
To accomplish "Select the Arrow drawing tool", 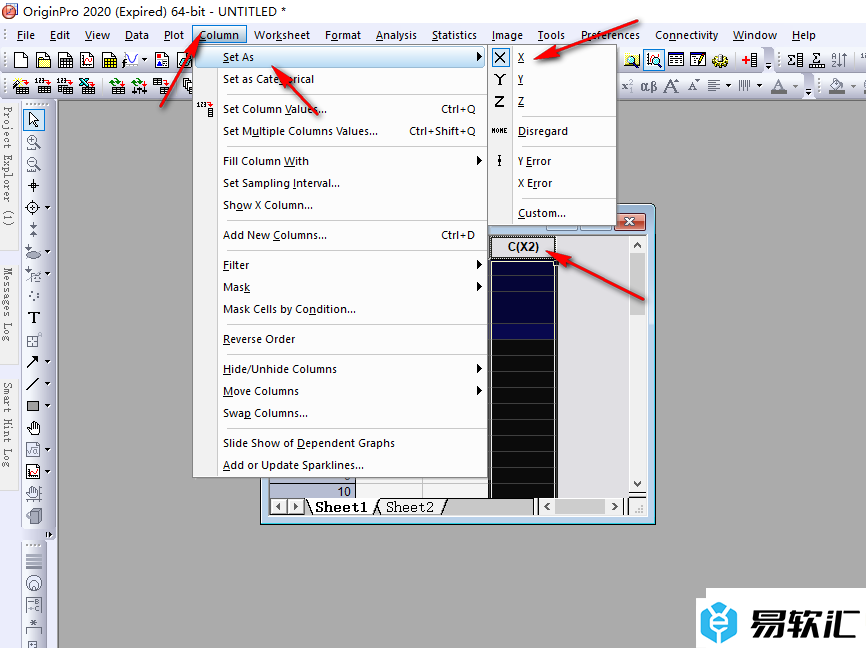I will [x=33, y=361].
